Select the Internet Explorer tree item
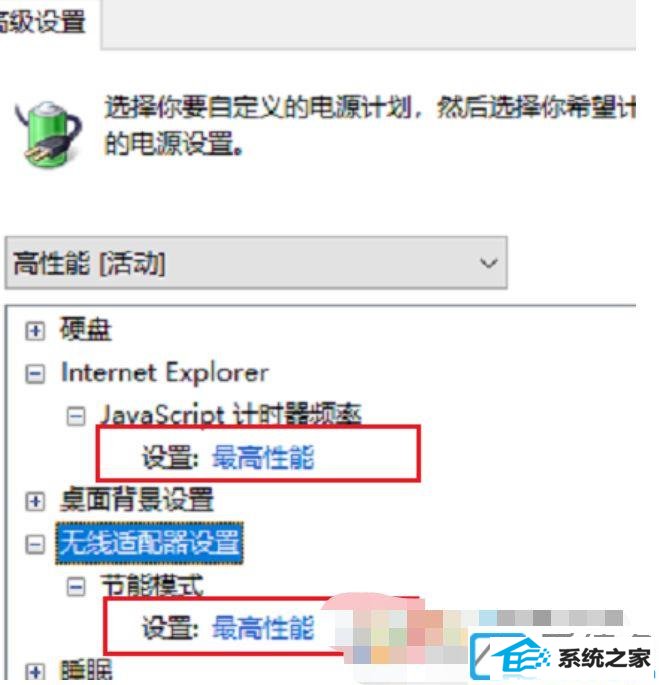659x685 pixels. pyautogui.click(x=165, y=373)
